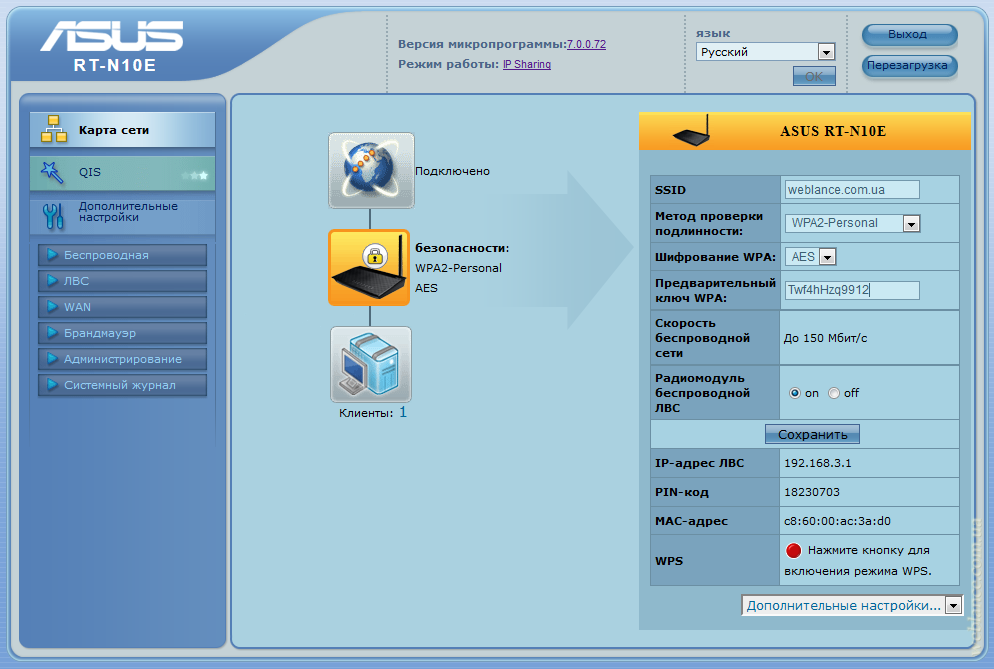Screen dimensions: 994x669
Task: Open the network map tree icon
Action: point(54,129)
